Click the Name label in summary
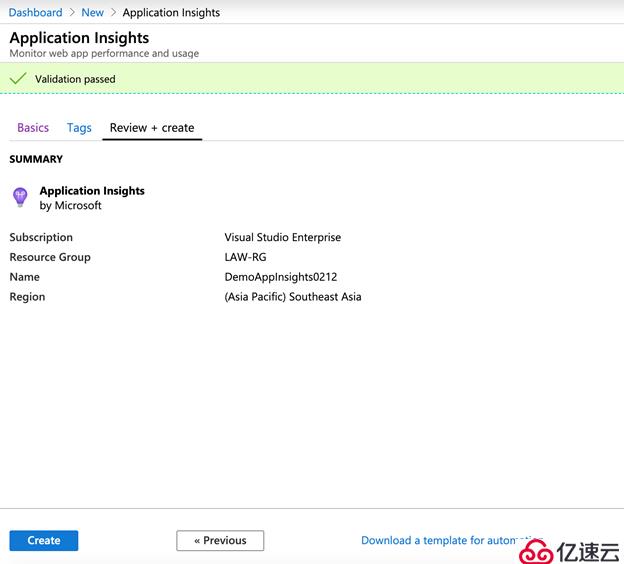Image resolution: width=624 pixels, height=564 pixels. pyautogui.click(x=24, y=277)
